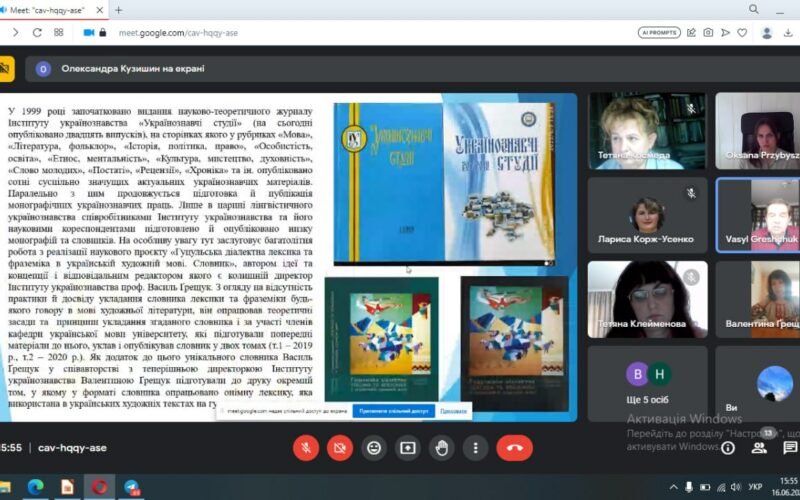Click the hide link in sharing bar

pyautogui.click(x=453, y=410)
